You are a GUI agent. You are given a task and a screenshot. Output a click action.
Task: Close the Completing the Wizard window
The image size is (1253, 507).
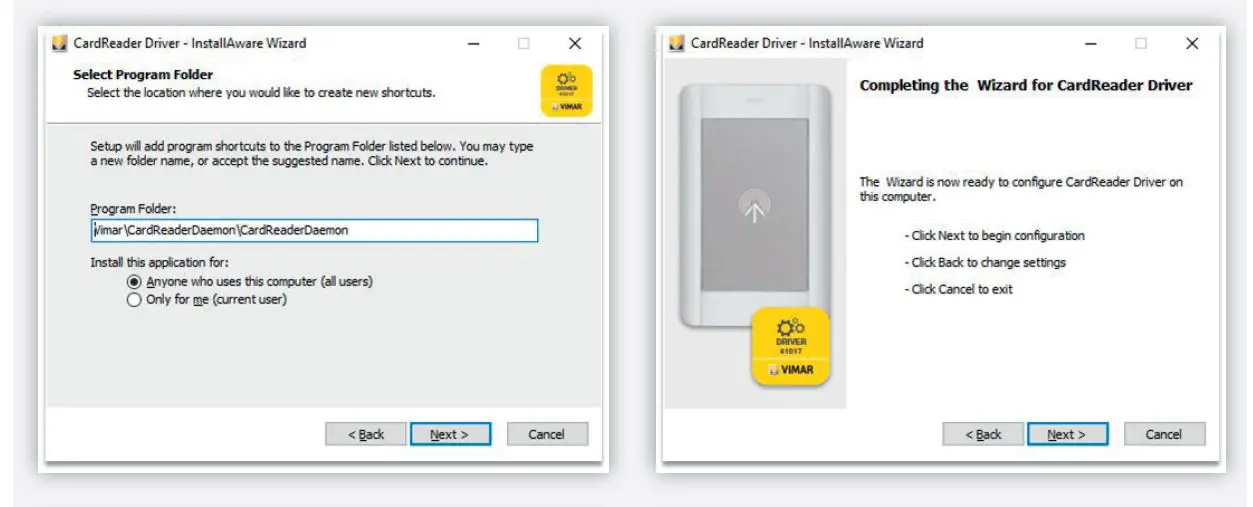[1191, 44]
